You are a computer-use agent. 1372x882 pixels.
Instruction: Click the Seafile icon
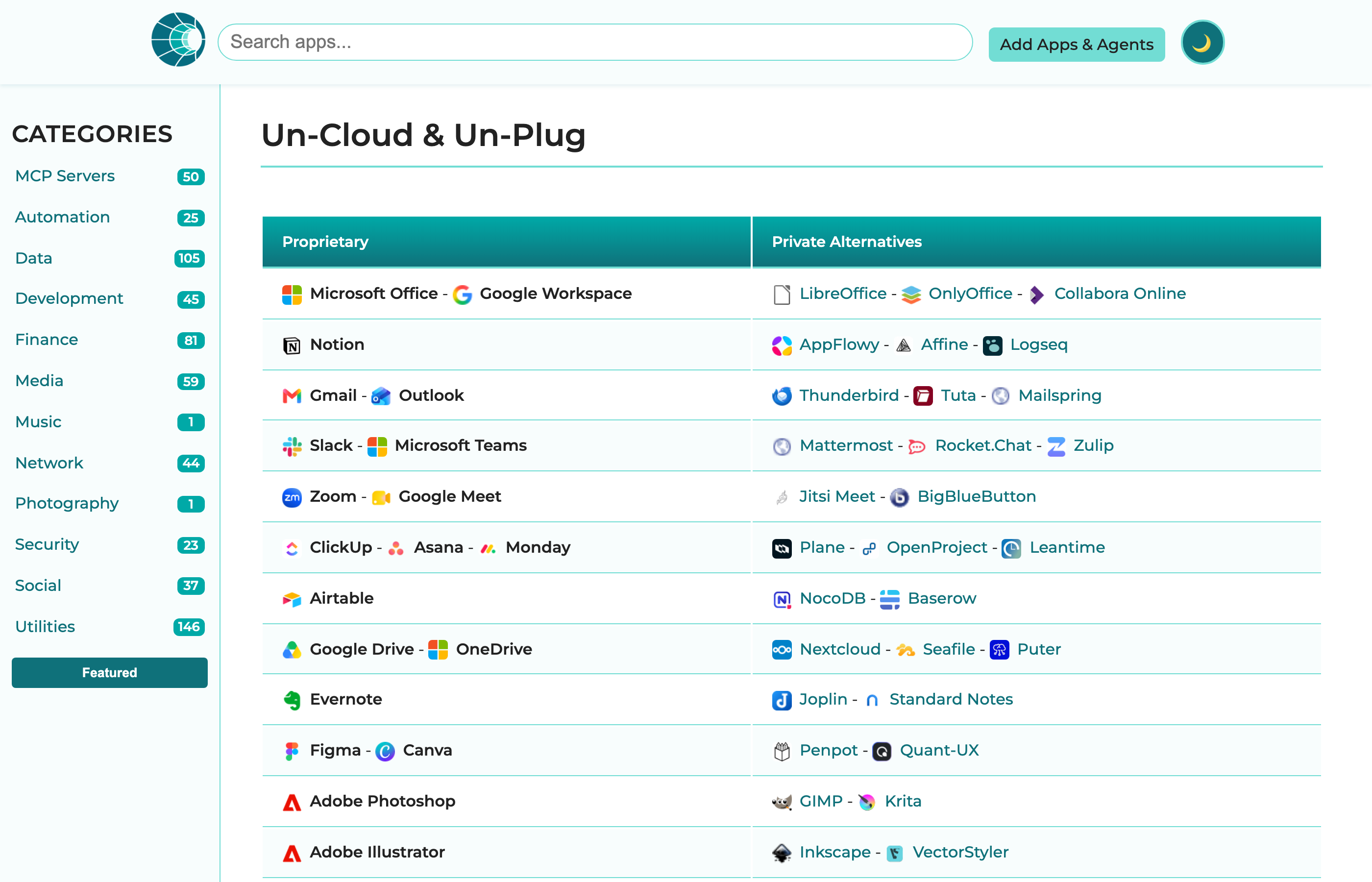(906, 649)
